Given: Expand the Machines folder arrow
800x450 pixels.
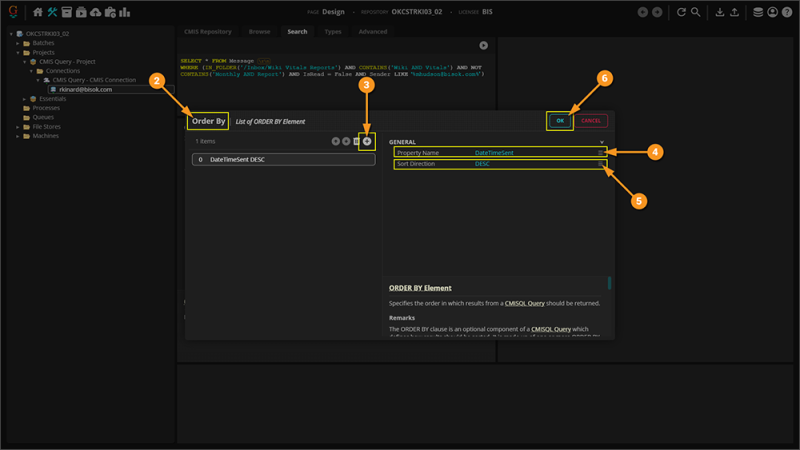Looking at the screenshot, I should tap(18, 136).
